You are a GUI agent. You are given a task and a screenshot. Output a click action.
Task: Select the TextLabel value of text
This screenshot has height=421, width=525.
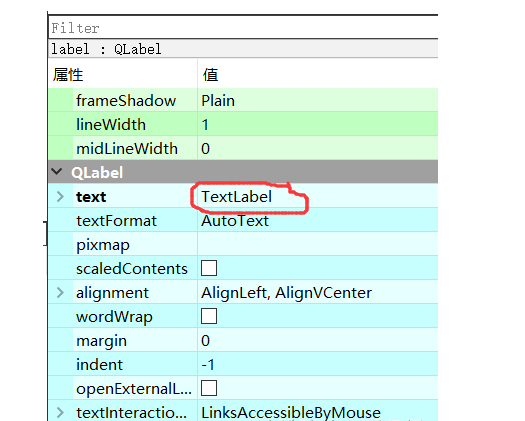[x=236, y=197]
